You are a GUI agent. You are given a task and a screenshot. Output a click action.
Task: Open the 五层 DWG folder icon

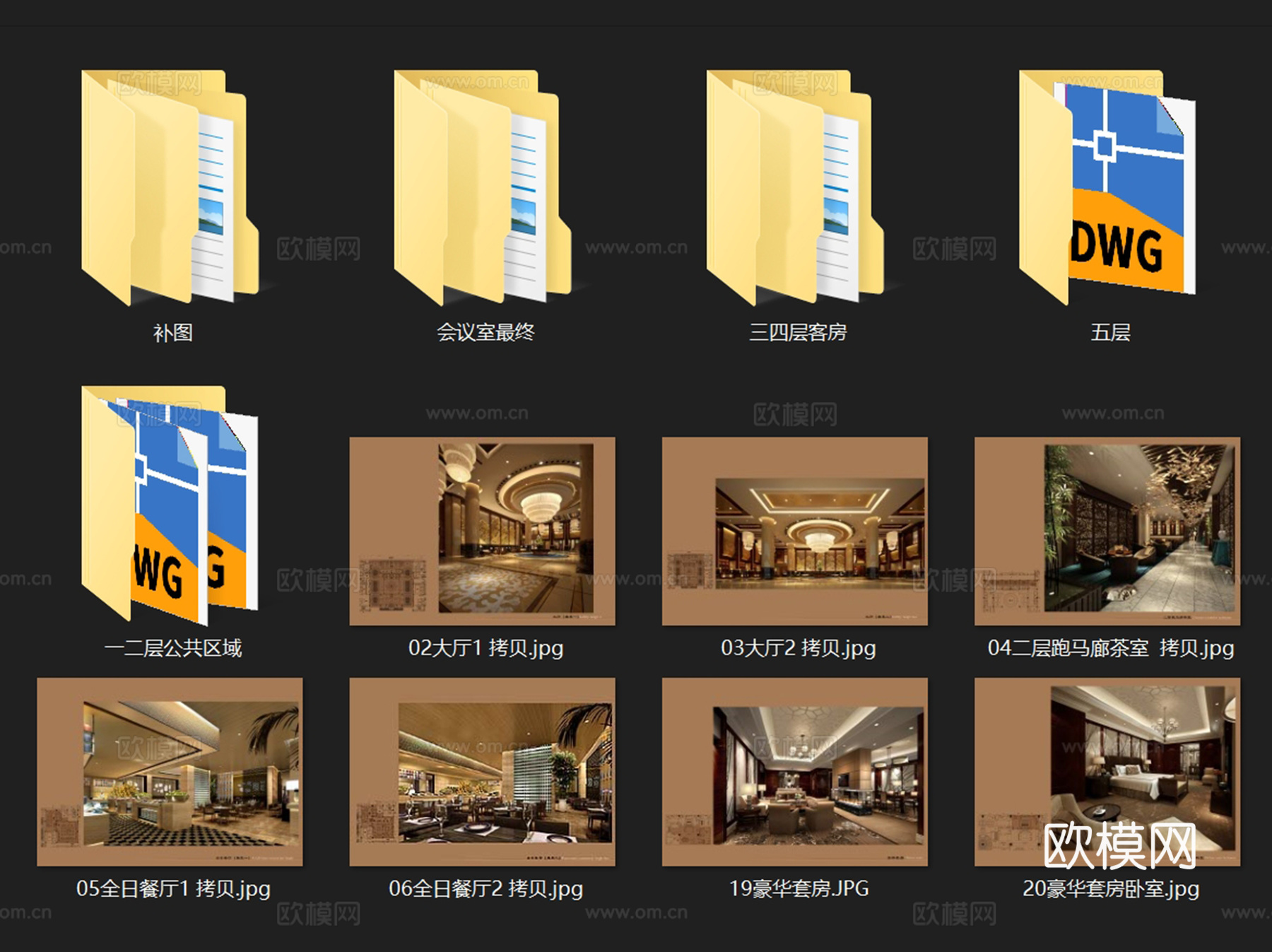pos(1107,187)
